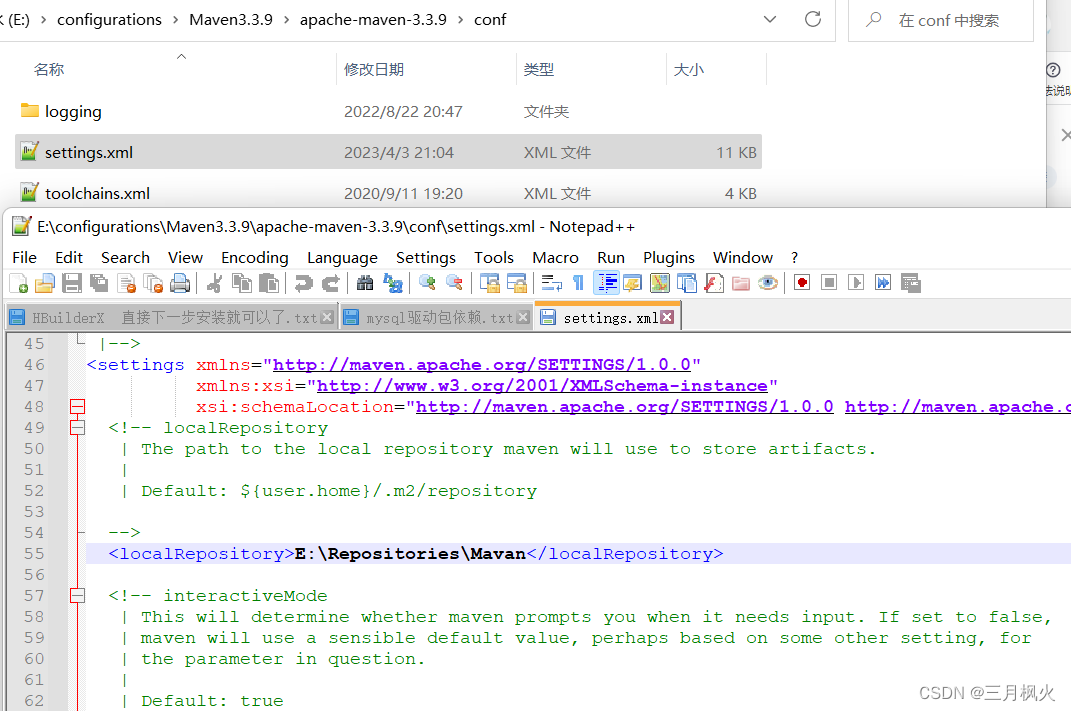Open the Tools menu
1071x711 pixels.
(494, 257)
